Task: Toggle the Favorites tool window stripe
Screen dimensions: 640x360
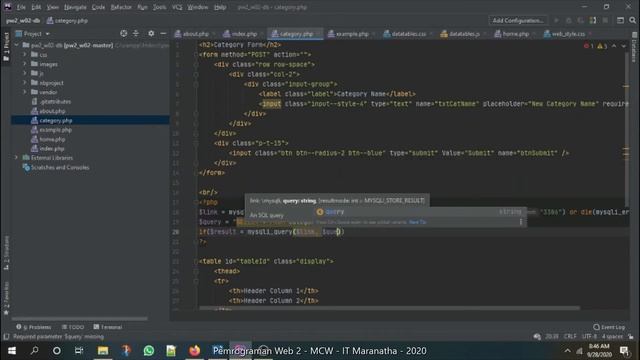Action: 6,298
